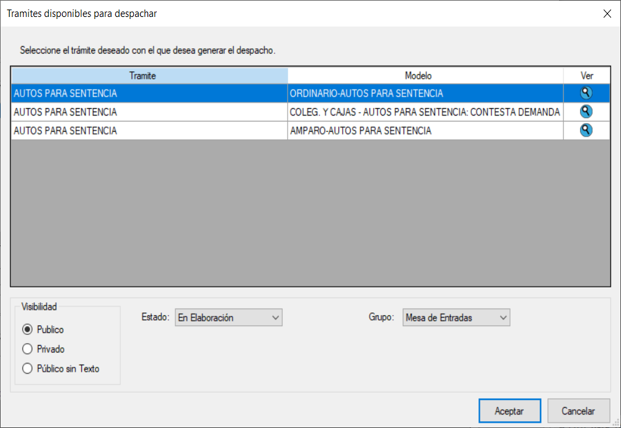The image size is (621, 428).
Task: Click the Ver column header
Action: tap(586, 76)
